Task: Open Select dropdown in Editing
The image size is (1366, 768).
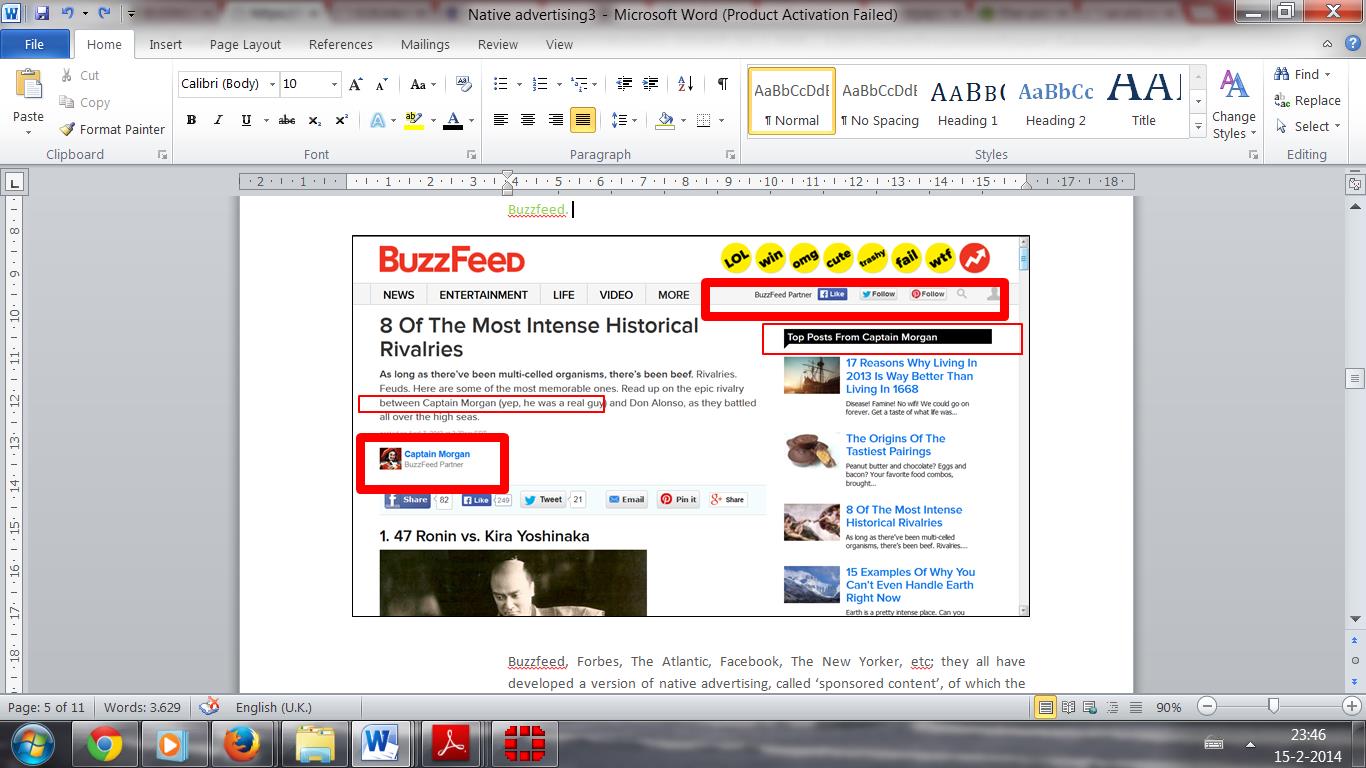Action: (x=1307, y=127)
